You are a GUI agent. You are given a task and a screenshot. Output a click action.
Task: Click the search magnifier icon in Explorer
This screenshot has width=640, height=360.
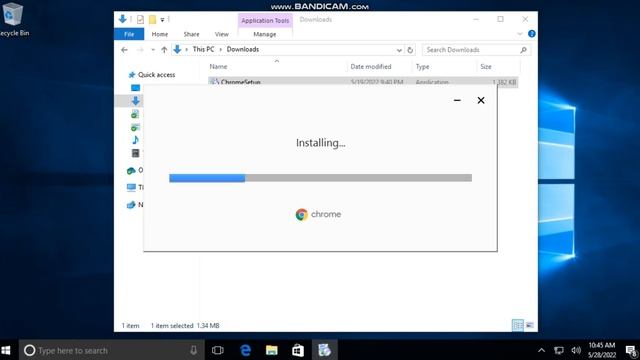click(x=523, y=50)
